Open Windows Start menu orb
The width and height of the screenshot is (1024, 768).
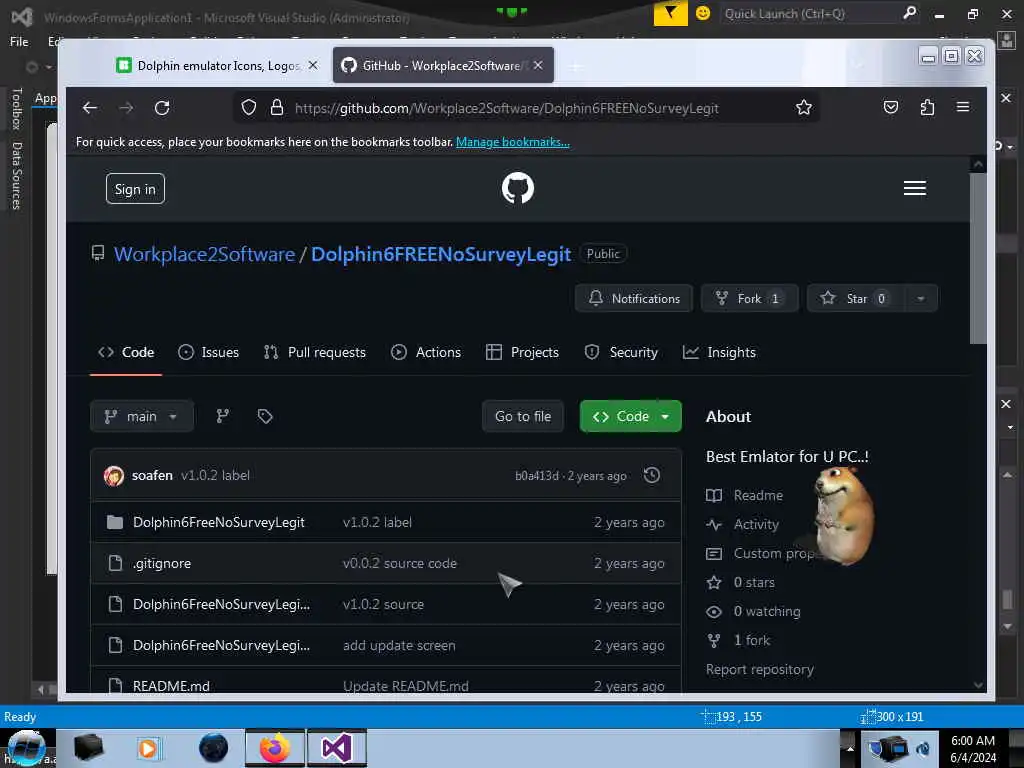point(26,748)
